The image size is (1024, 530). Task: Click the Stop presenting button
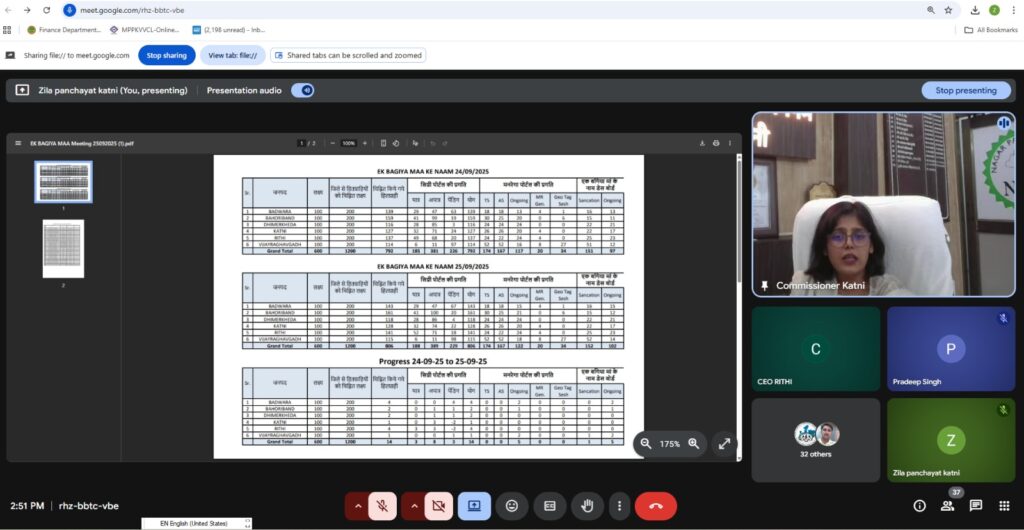click(x=965, y=90)
